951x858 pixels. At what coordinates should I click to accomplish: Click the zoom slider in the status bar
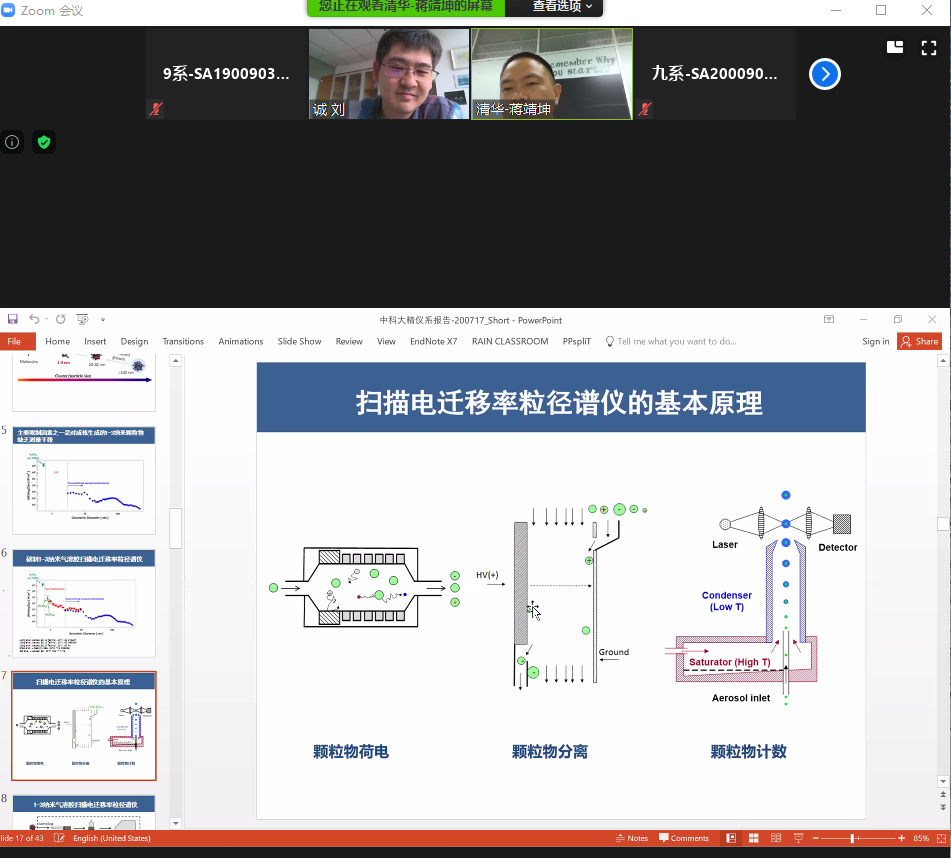click(852, 838)
